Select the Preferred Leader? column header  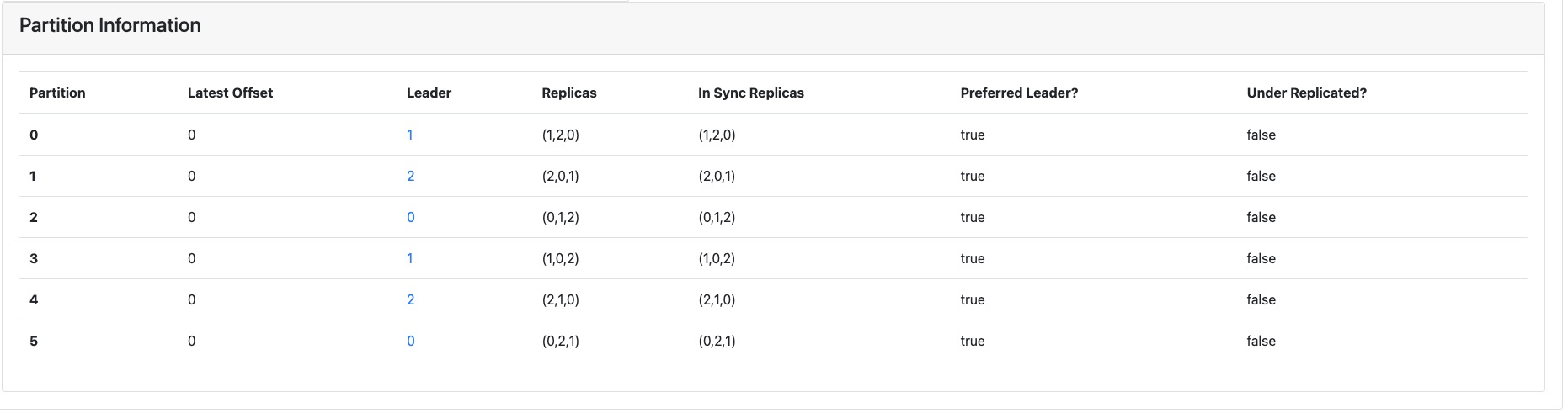(x=1018, y=93)
